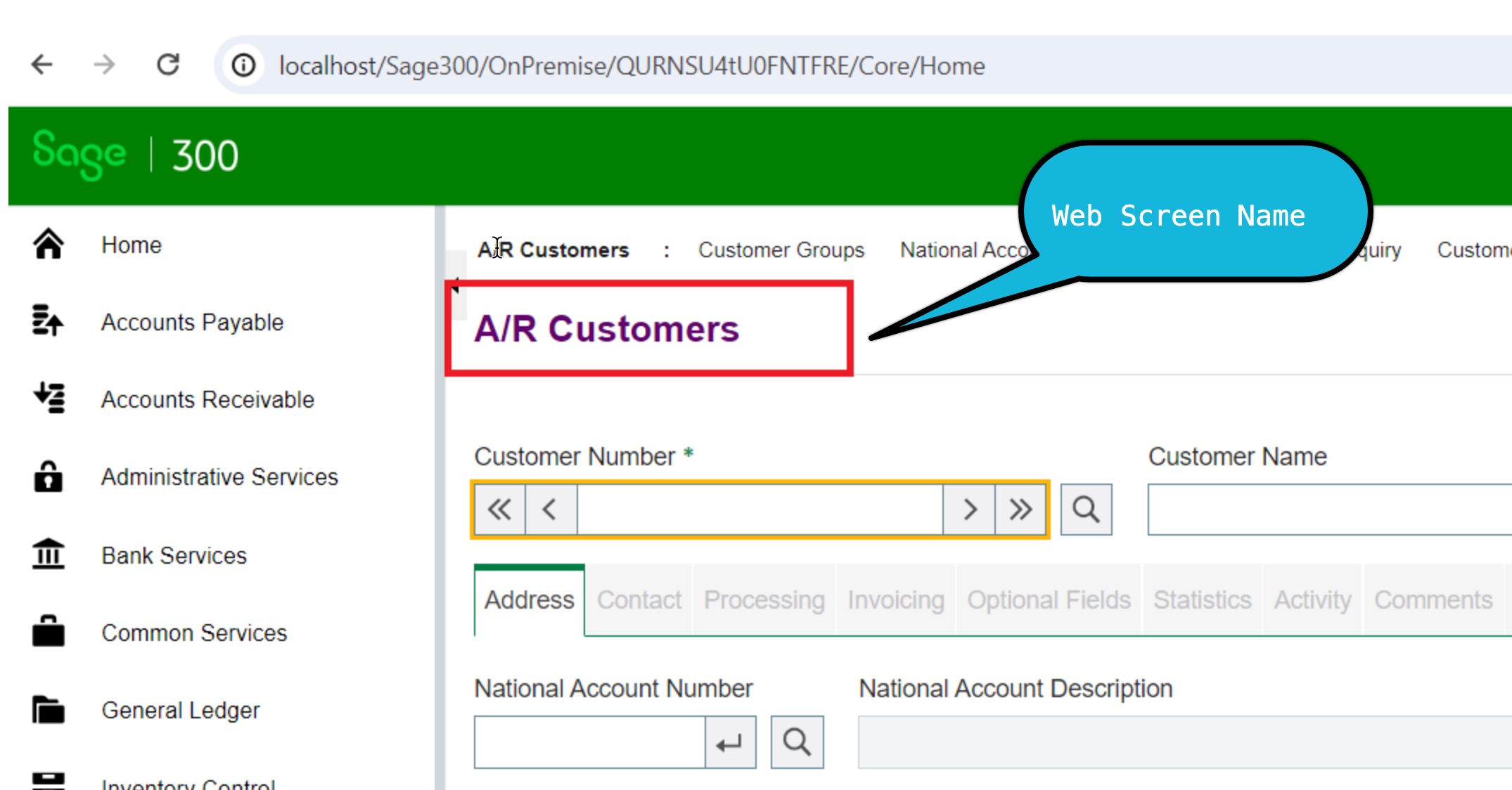Select the Statistics tab
Viewport: 1512px width, 790px height.
(x=1202, y=600)
